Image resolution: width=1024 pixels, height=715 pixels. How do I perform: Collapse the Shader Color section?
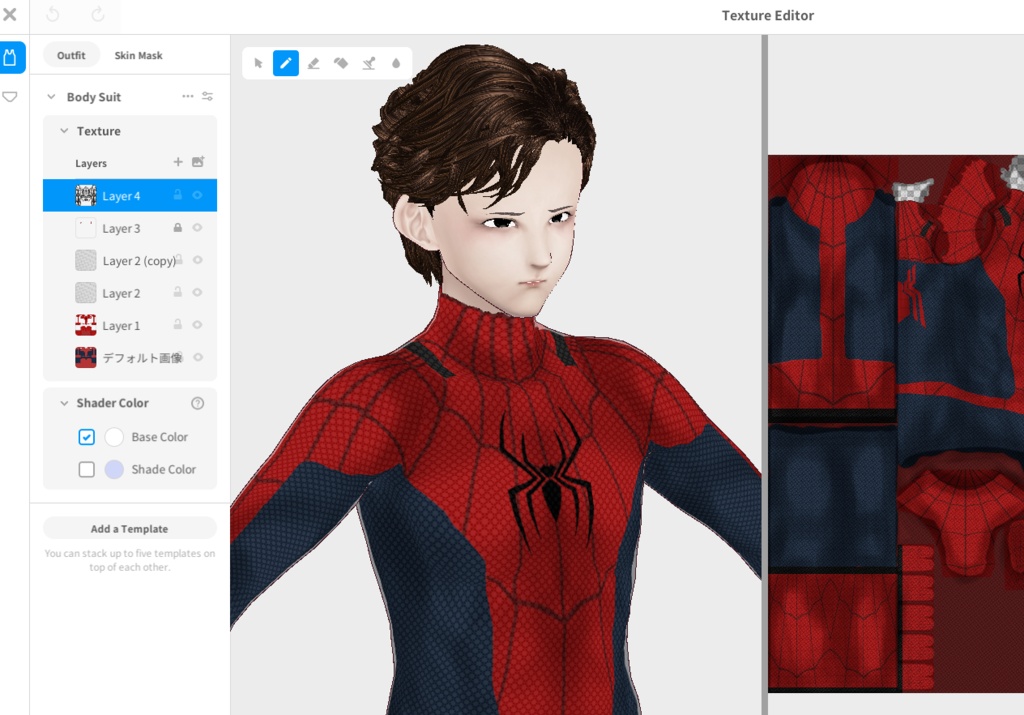click(64, 403)
